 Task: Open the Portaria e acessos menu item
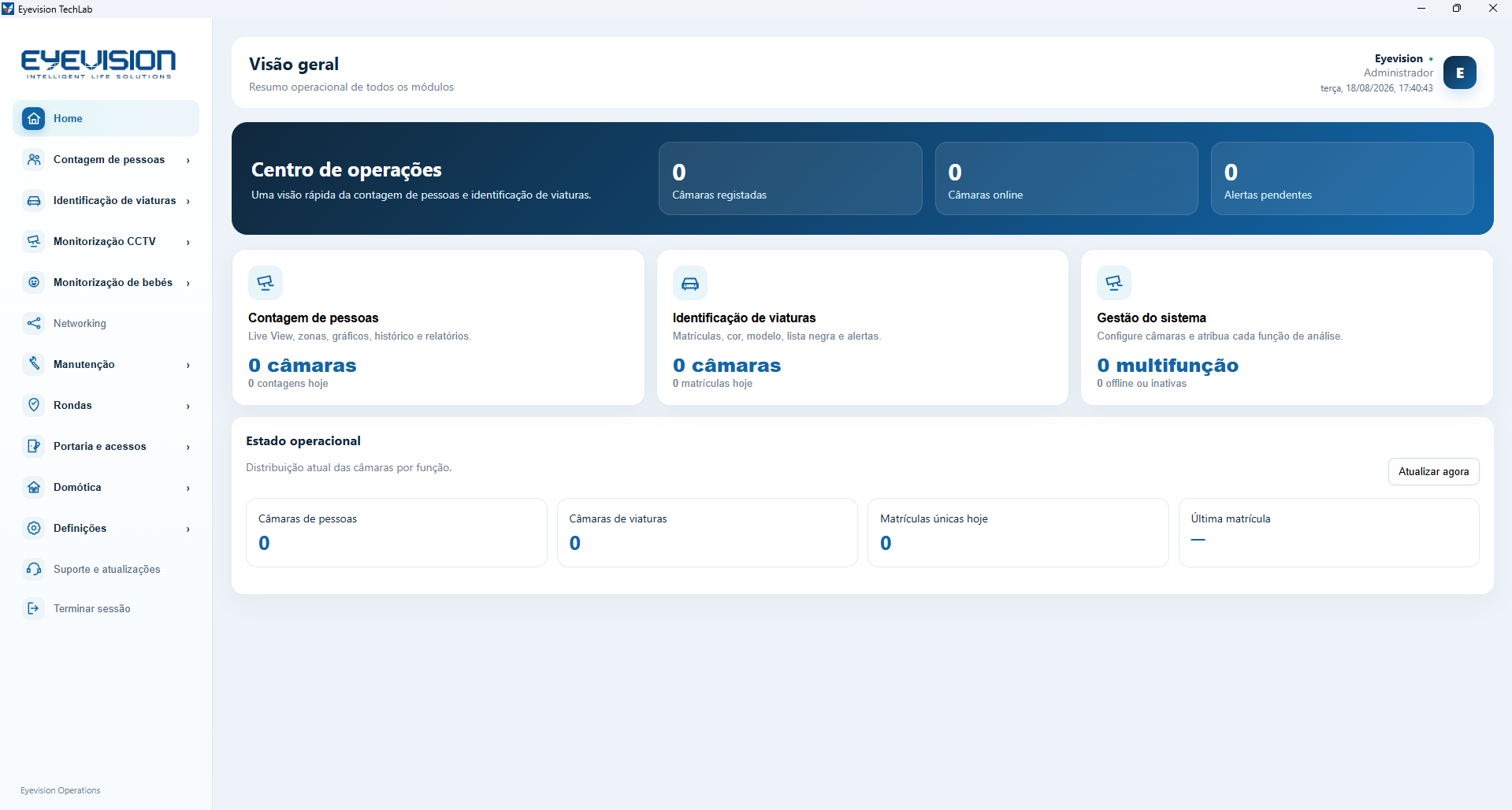[x=106, y=446]
